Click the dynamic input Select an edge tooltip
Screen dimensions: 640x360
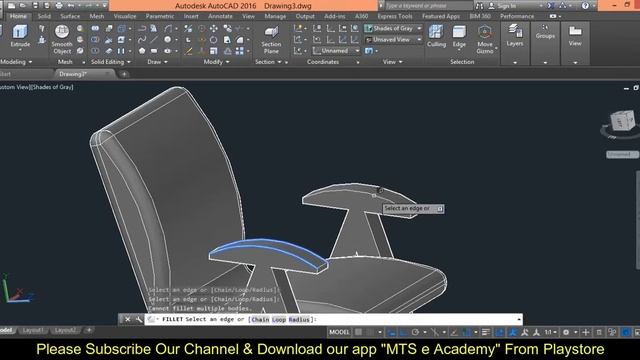pos(413,209)
